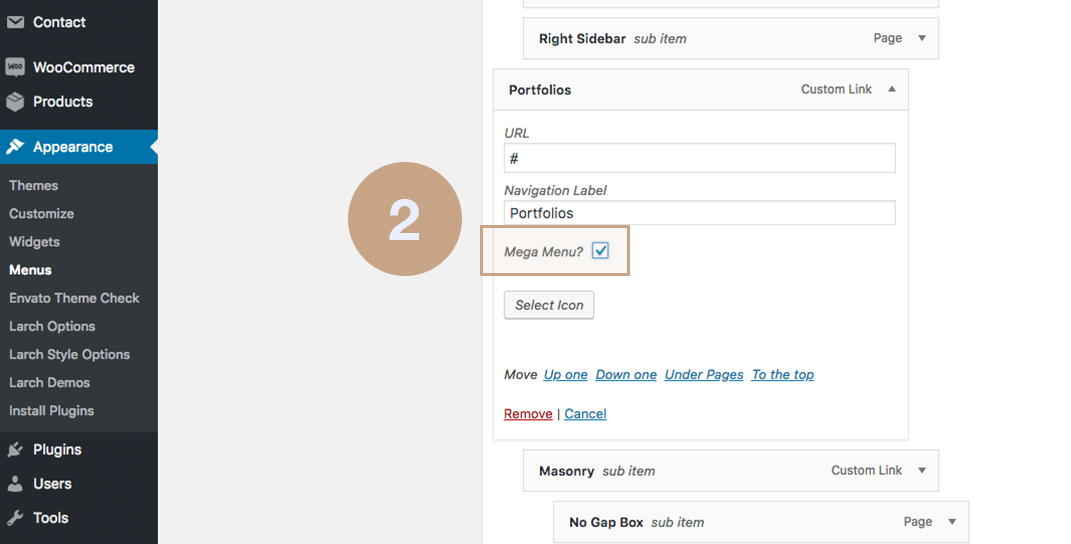
Task: Uncheck the Mega Menu checkbox
Action: 600,251
